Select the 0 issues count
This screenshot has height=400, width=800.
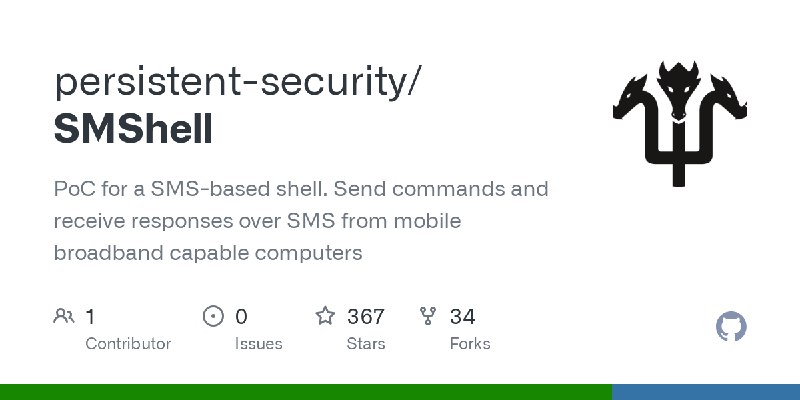(241, 317)
